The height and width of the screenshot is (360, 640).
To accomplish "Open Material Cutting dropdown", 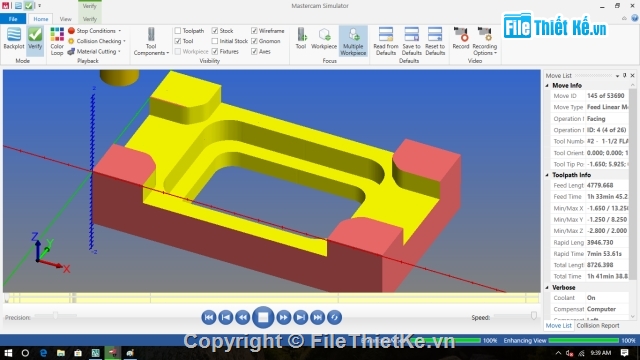I will [x=94, y=51].
